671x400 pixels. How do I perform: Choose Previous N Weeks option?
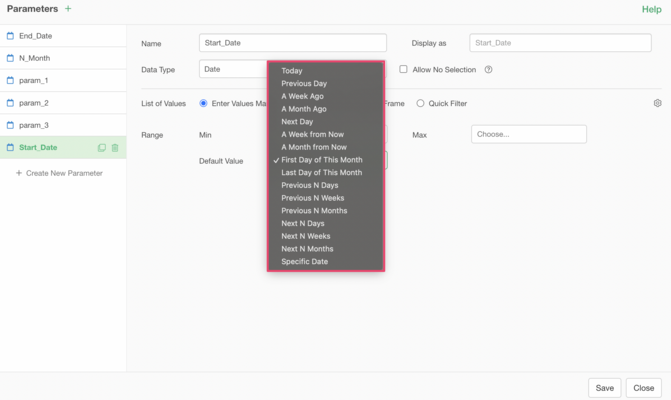click(x=326, y=198)
